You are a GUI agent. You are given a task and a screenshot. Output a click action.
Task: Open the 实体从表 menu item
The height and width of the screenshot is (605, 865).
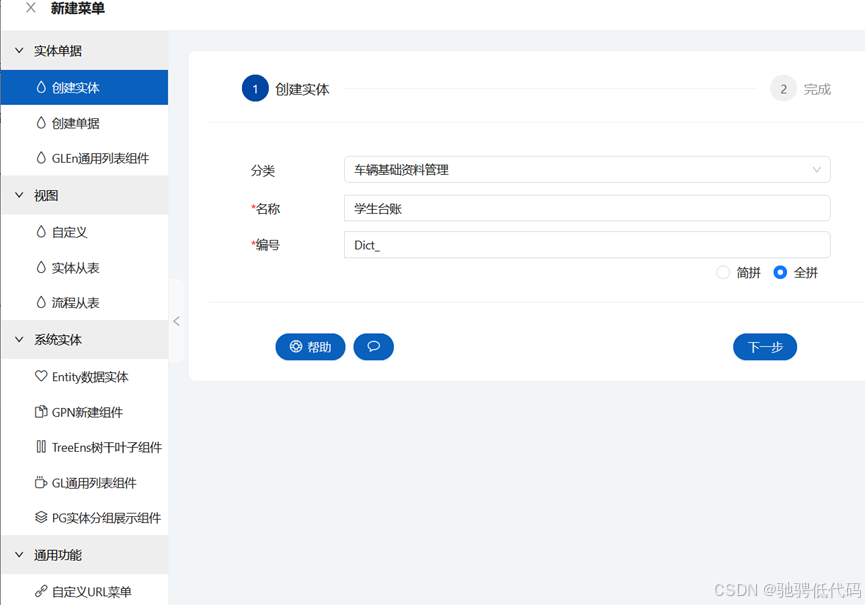84,267
